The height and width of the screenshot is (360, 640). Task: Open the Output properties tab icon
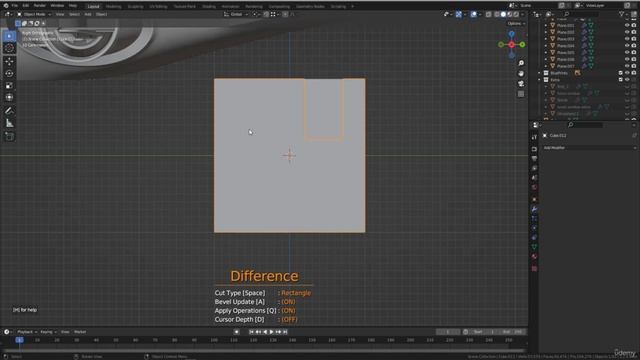tap(534, 158)
